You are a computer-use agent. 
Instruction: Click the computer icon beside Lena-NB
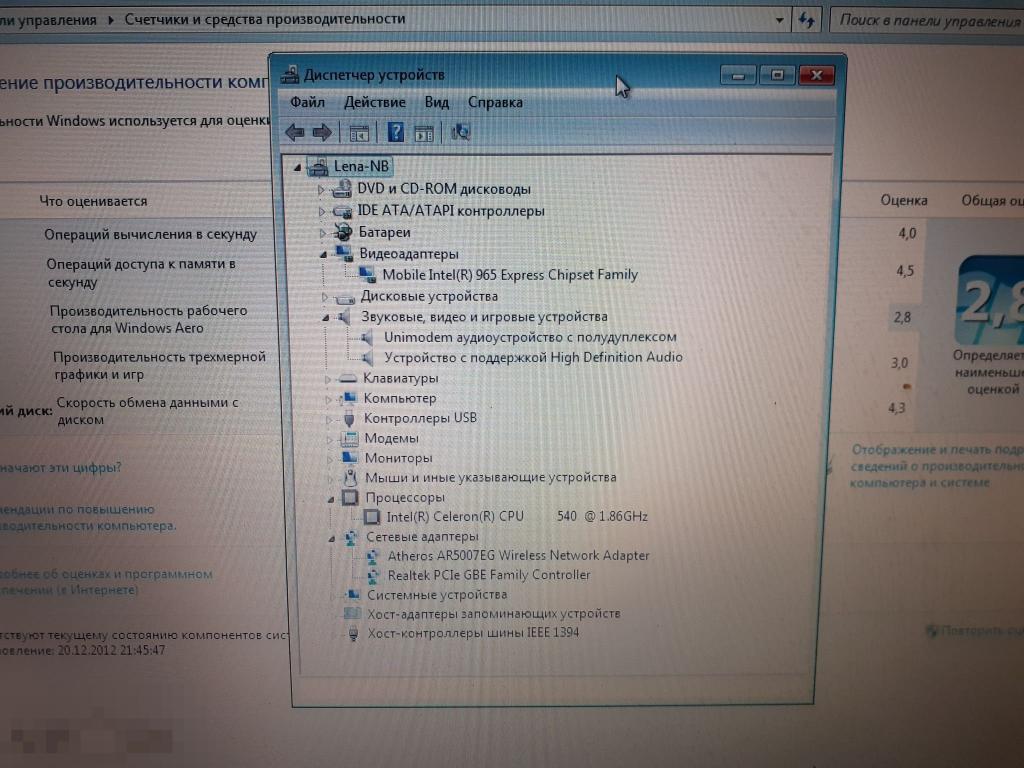point(318,167)
